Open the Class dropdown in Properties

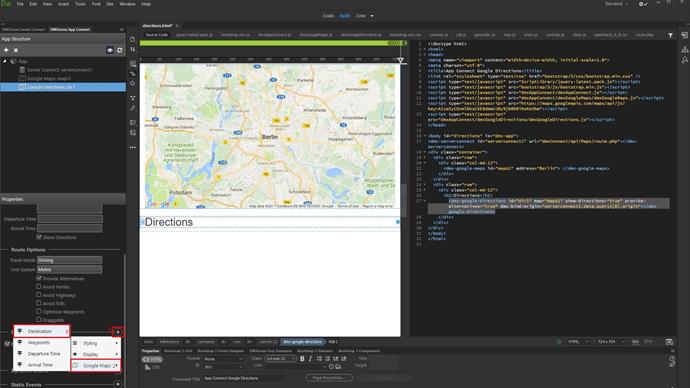pos(280,359)
